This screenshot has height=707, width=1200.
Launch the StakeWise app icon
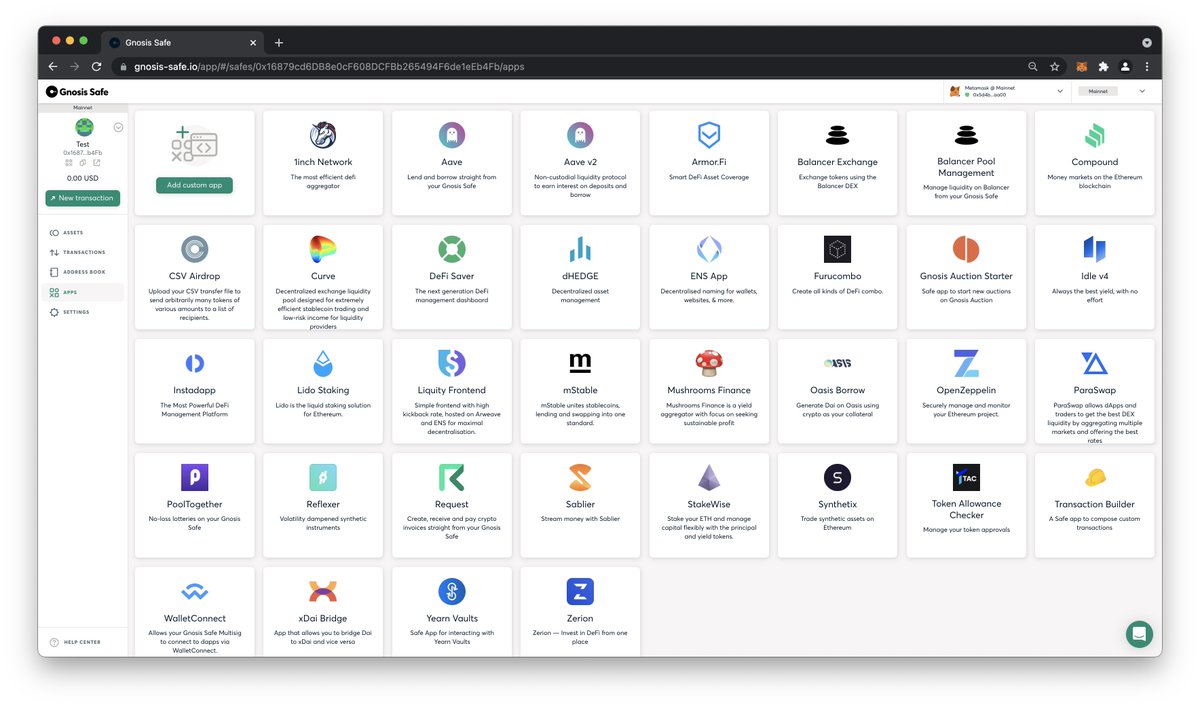coord(709,477)
